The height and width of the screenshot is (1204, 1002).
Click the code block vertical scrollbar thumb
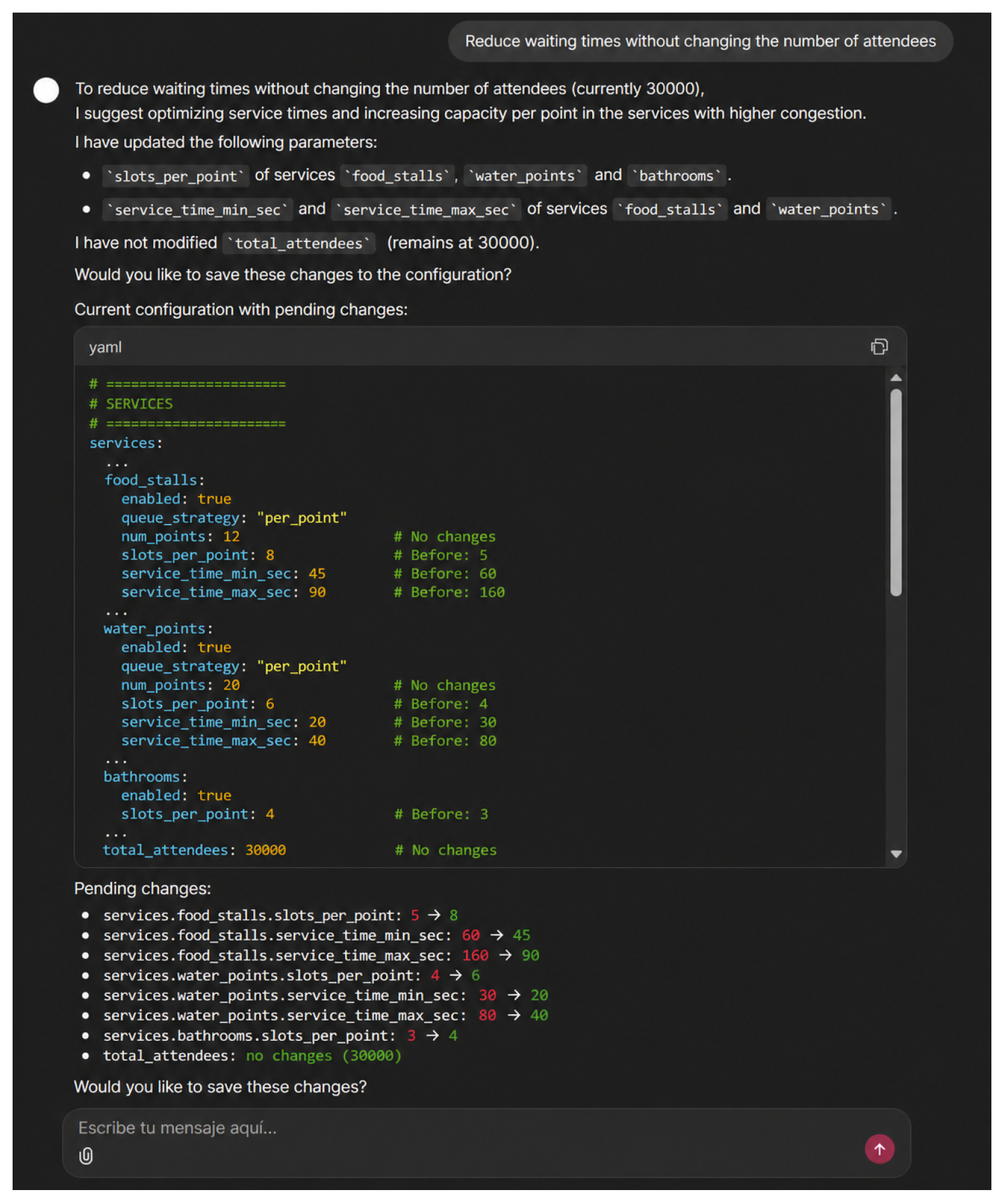coord(896,493)
